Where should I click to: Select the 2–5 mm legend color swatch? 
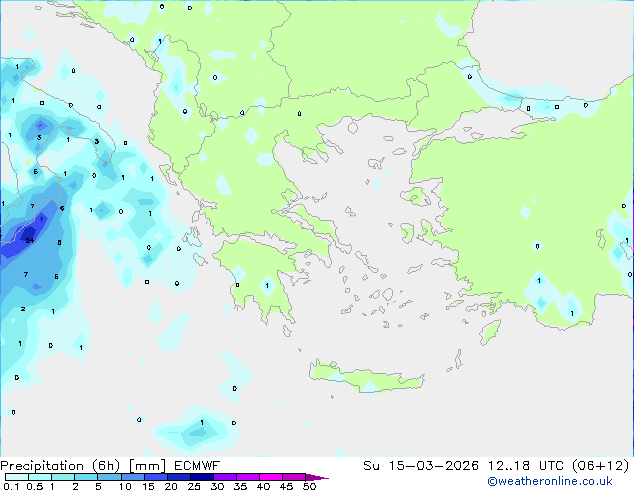86,477
